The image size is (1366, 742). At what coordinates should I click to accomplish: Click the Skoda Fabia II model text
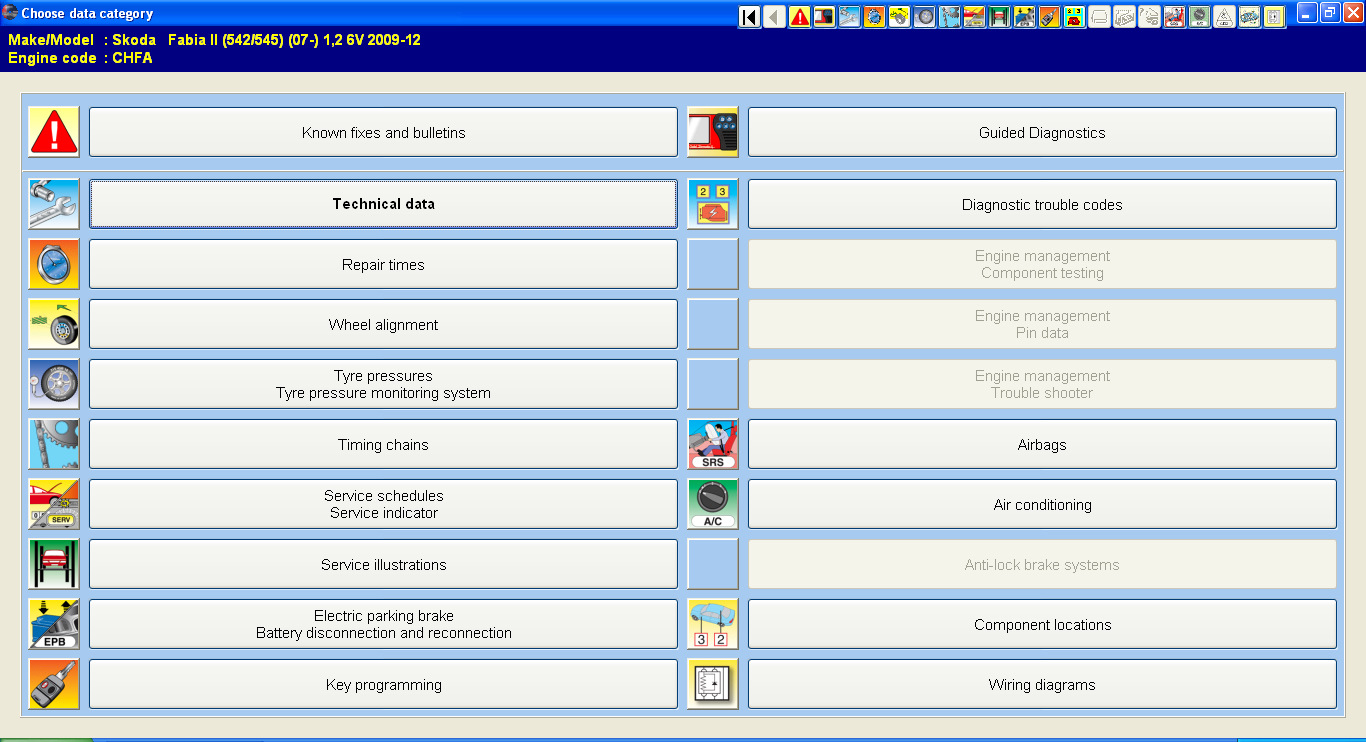coord(266,40)
